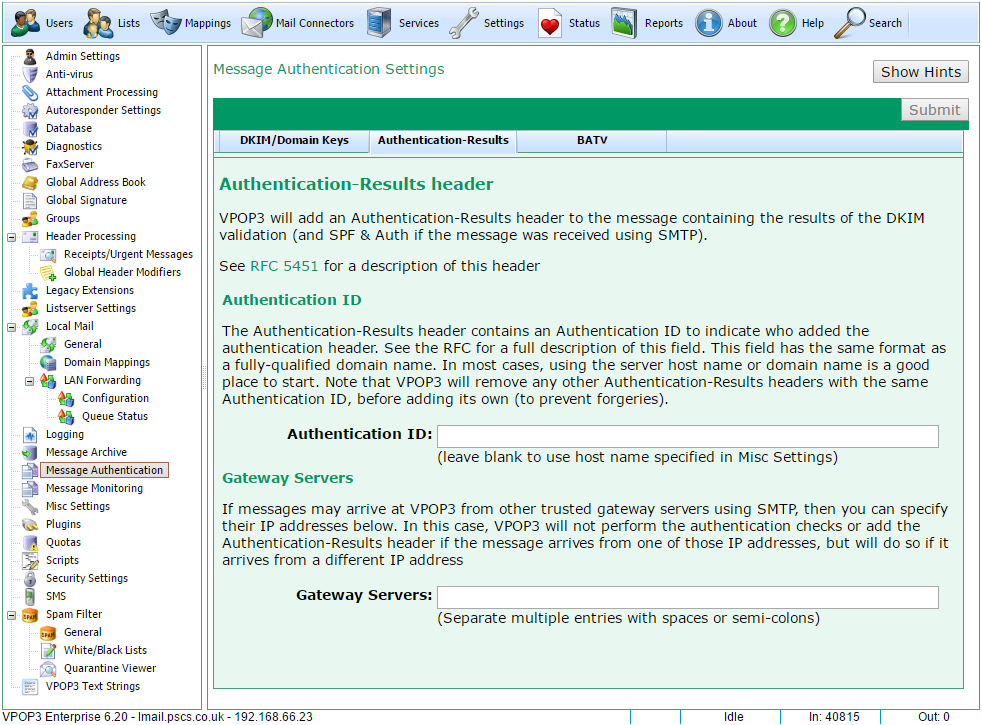The width and height of the screenshot is (982, 725).
Task: Click the Diagnostics bug icon
Action: (30, 147)
